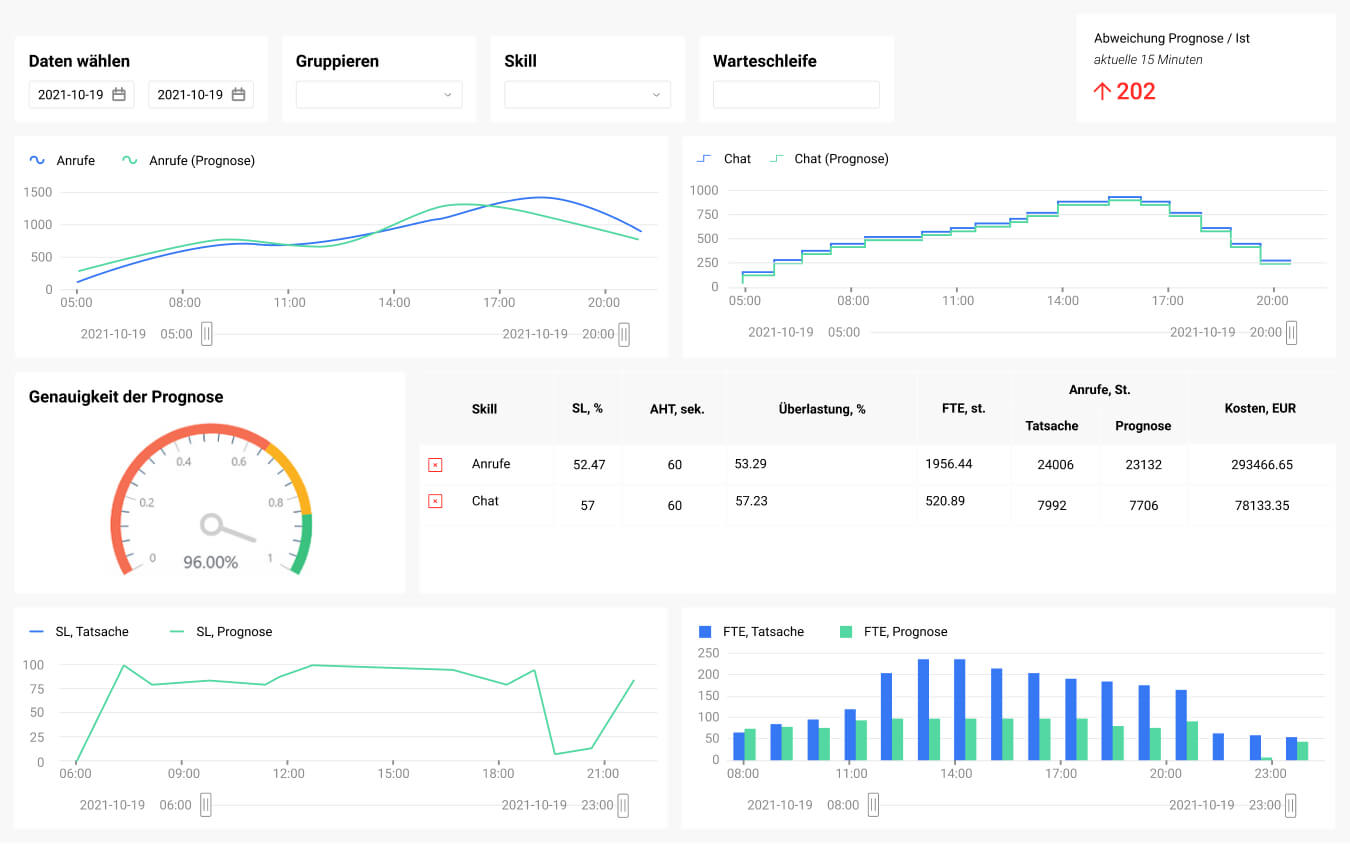The image size is (1350, 844).
Task: Click the red X icon in Chat row
Action: point(435,501)
